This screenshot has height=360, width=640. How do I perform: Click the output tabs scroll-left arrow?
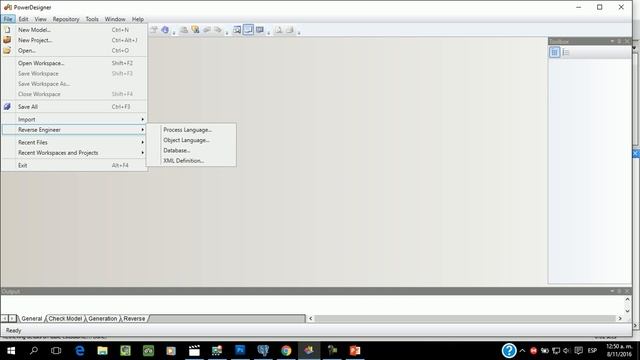tap(4, 318)
